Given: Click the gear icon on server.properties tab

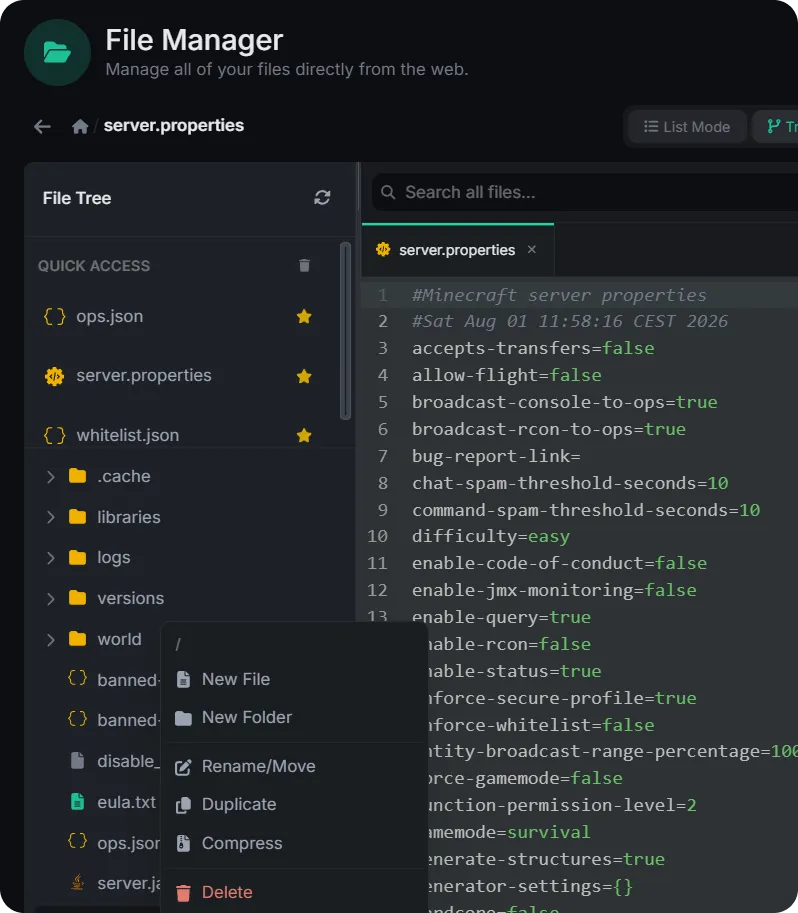Looking at the screenshot, I should [383, 250].
